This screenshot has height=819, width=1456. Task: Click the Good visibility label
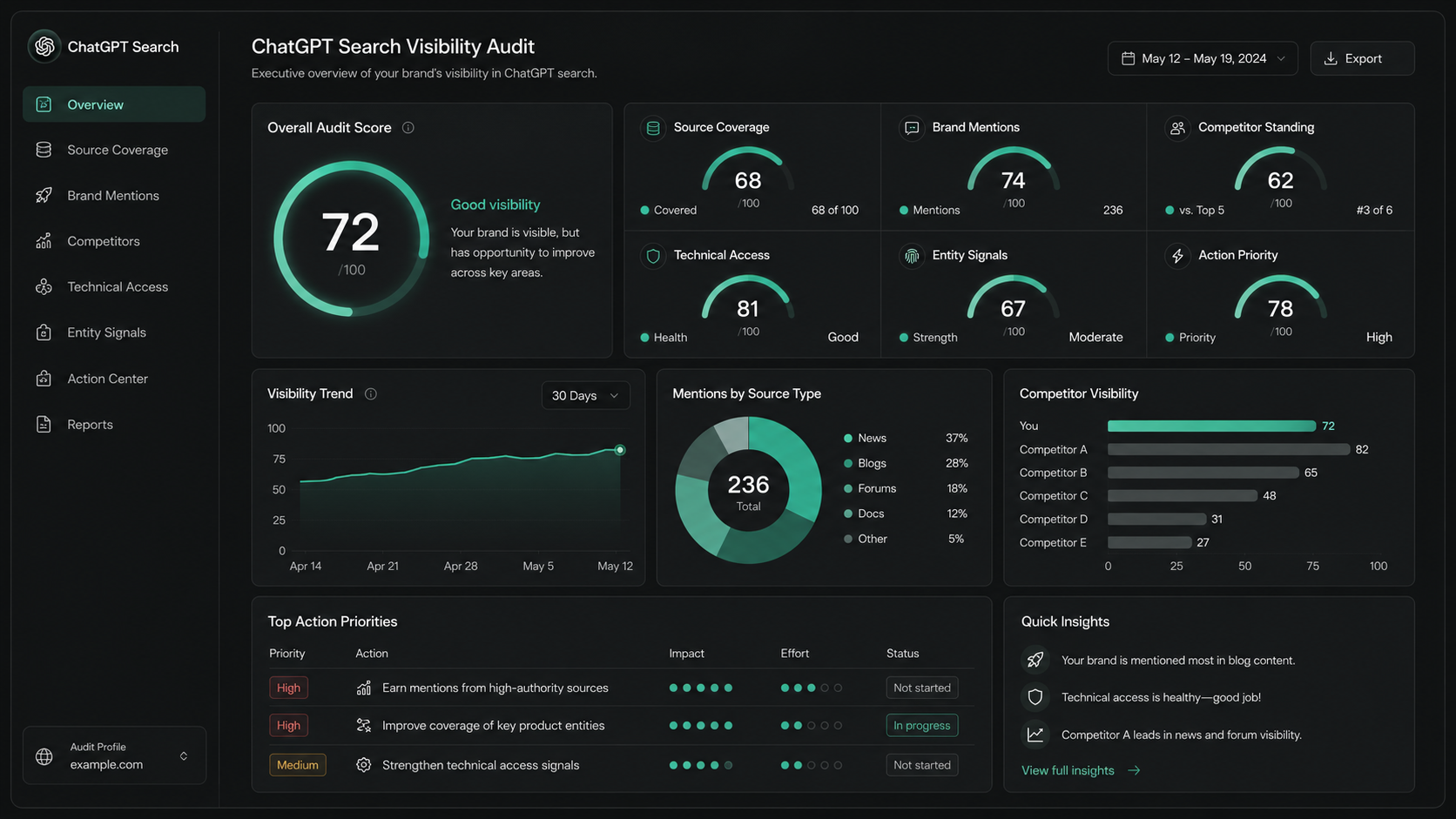(495, 205)
